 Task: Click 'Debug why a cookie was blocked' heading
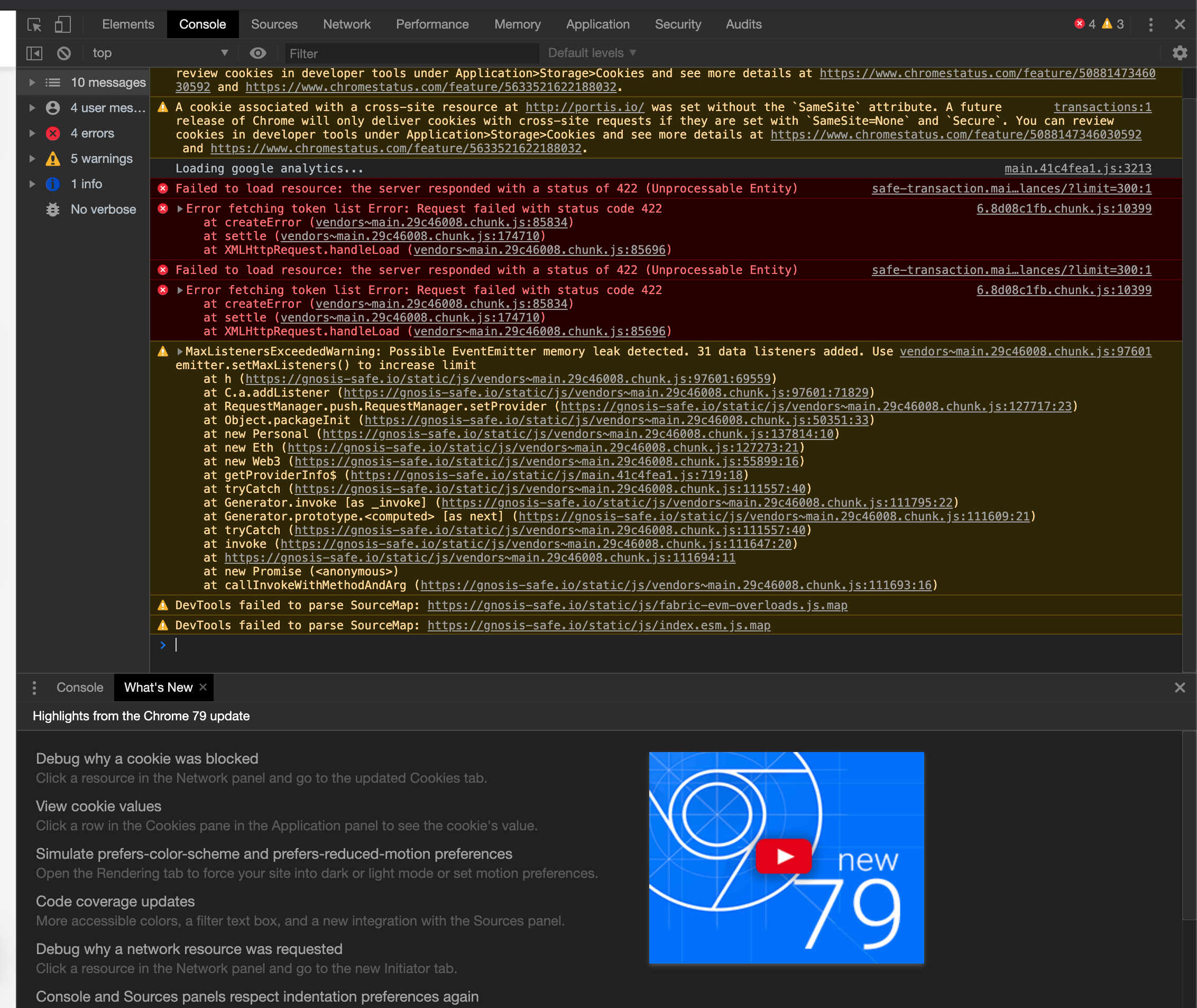coord(147,759)
